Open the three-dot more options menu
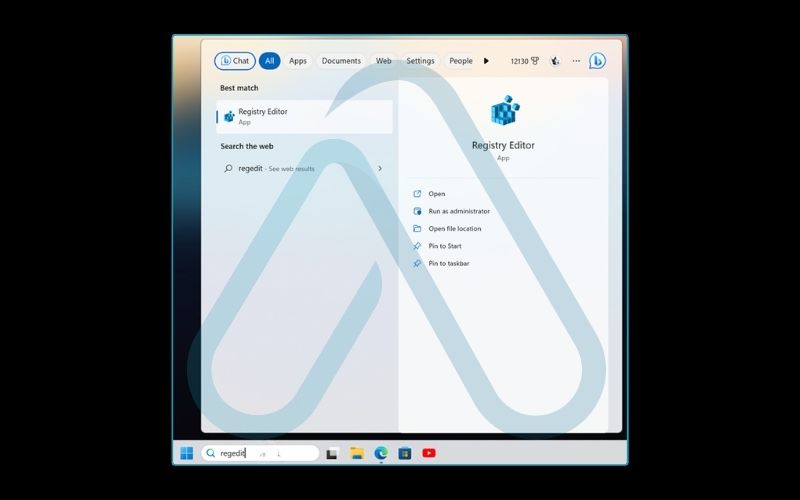Viewport: 800px width, 500px height. click(576, 61)
